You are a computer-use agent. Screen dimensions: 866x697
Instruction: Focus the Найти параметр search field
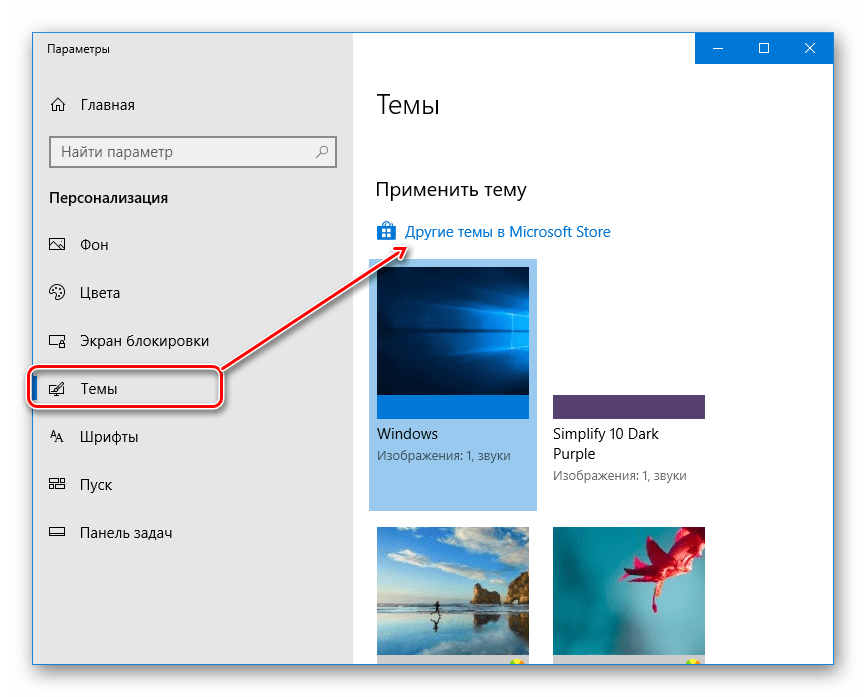point(180,152)
